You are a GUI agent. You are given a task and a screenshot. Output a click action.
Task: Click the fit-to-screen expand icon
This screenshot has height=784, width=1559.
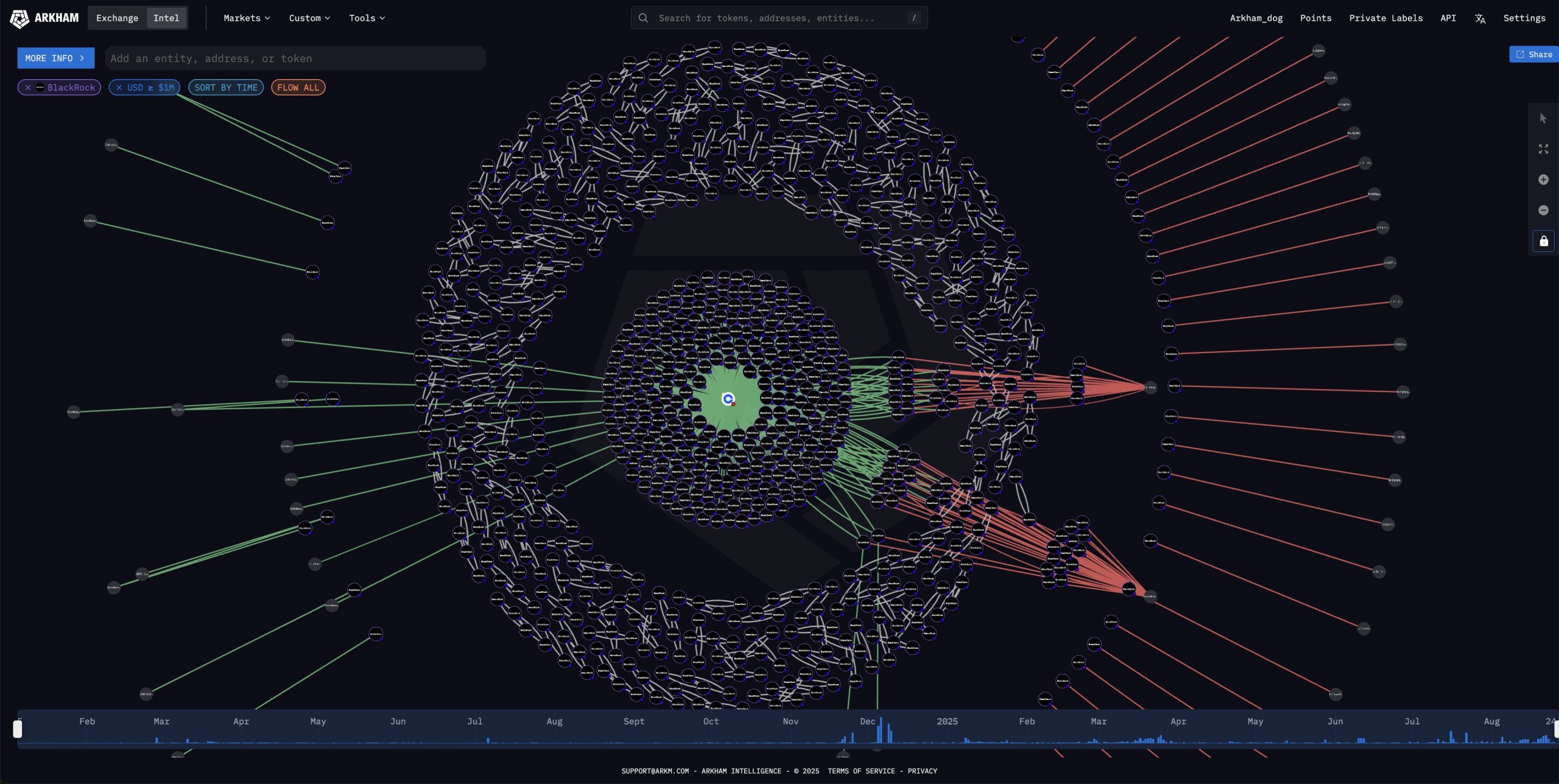point(1543,149)
